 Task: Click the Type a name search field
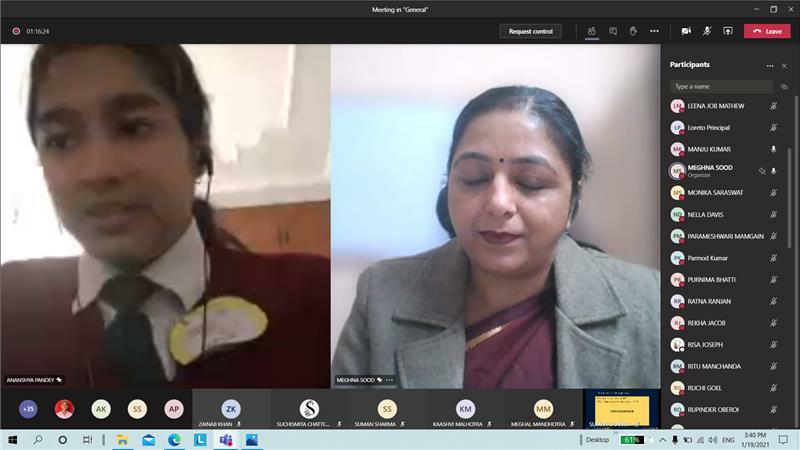[x=720, y=87]
